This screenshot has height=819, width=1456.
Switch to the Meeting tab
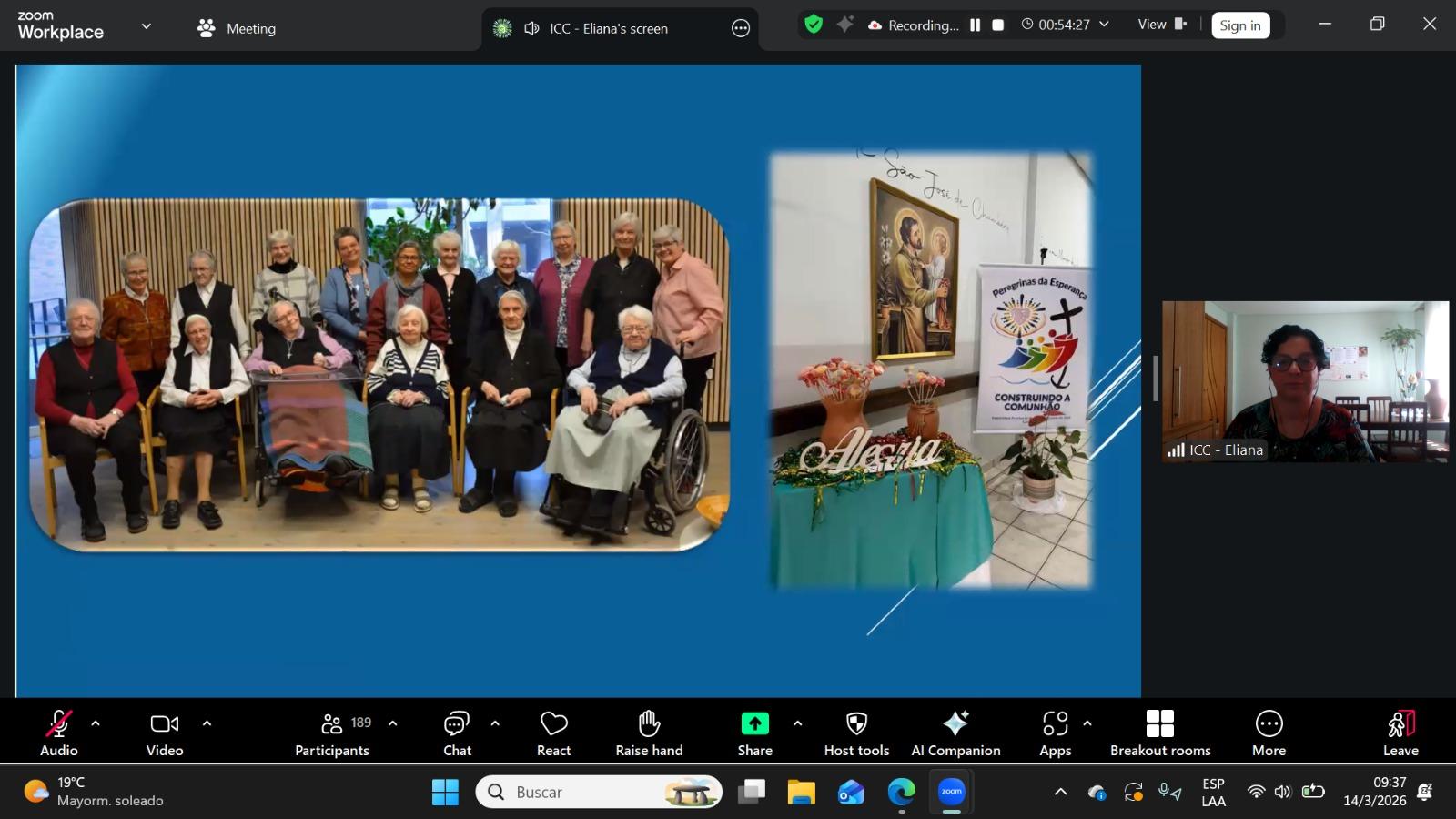[x=237, y=28]
